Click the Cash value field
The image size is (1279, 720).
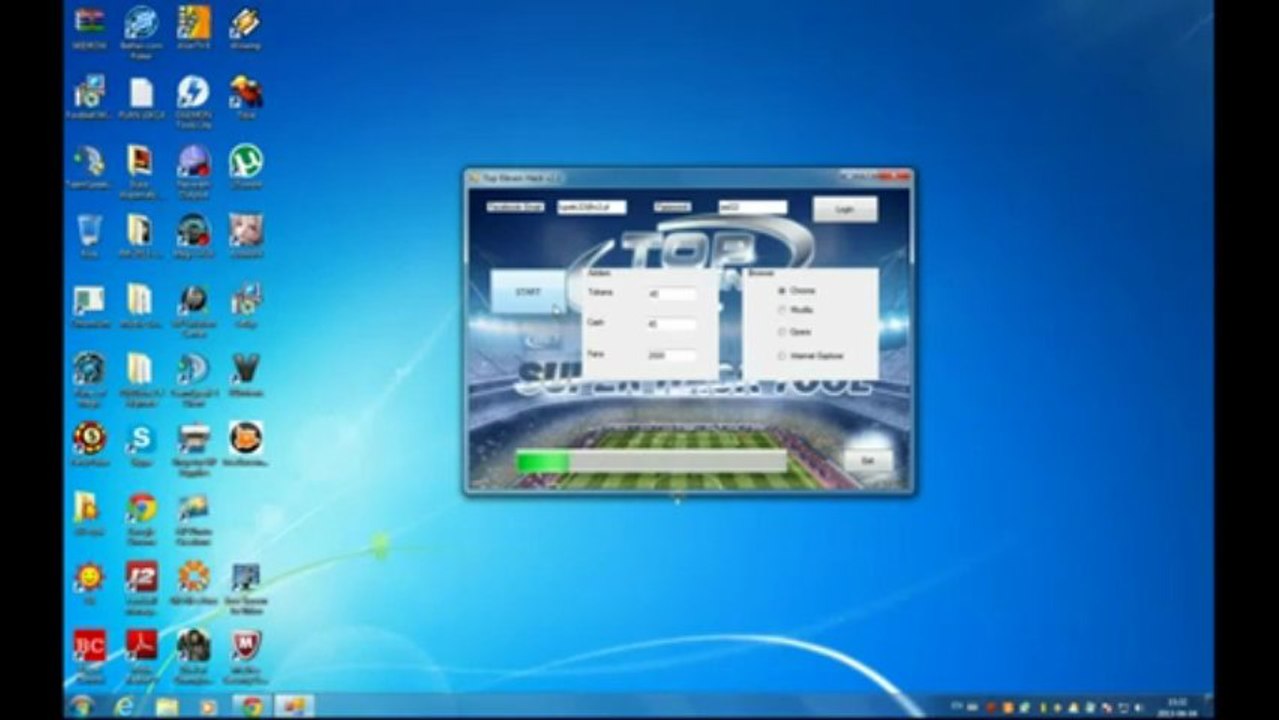click(x=671, y=324)
